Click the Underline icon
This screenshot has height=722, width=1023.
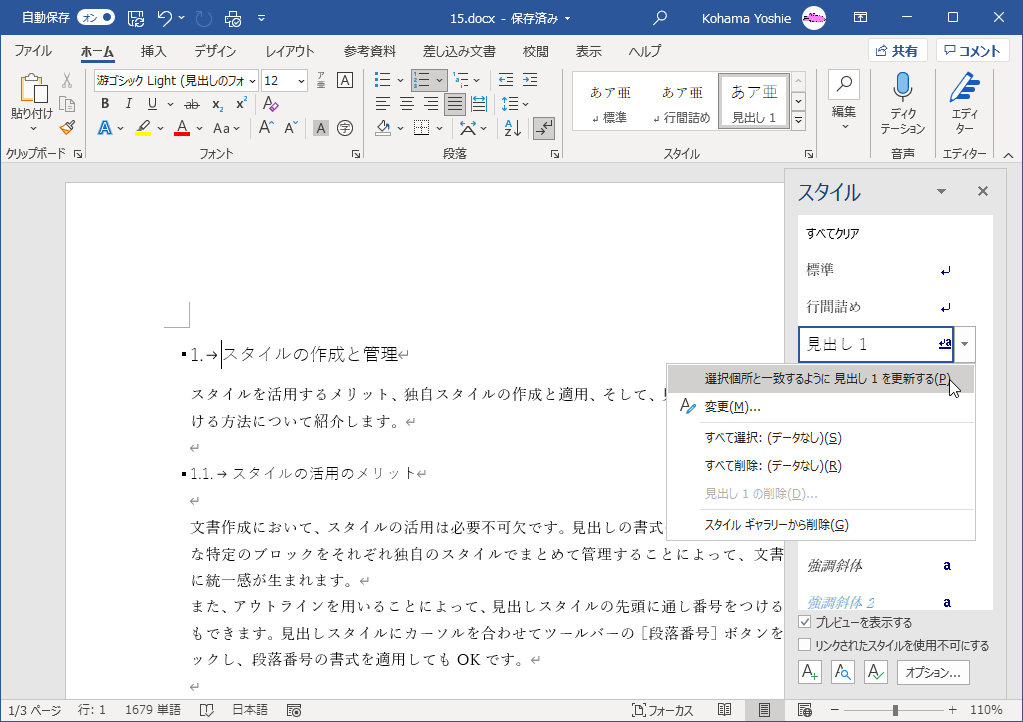(x=152, y=104)
